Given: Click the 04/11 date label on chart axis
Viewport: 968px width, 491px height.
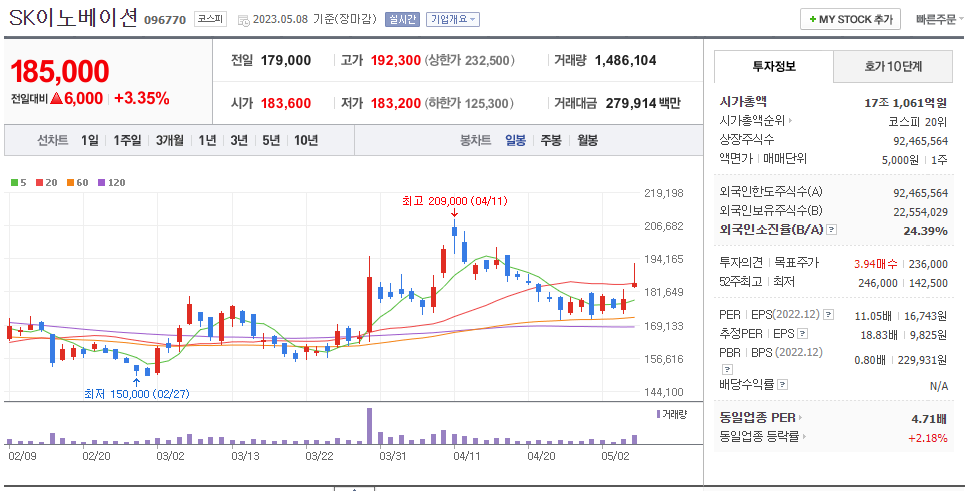Looking at the screenshot, I should point(467,456).
